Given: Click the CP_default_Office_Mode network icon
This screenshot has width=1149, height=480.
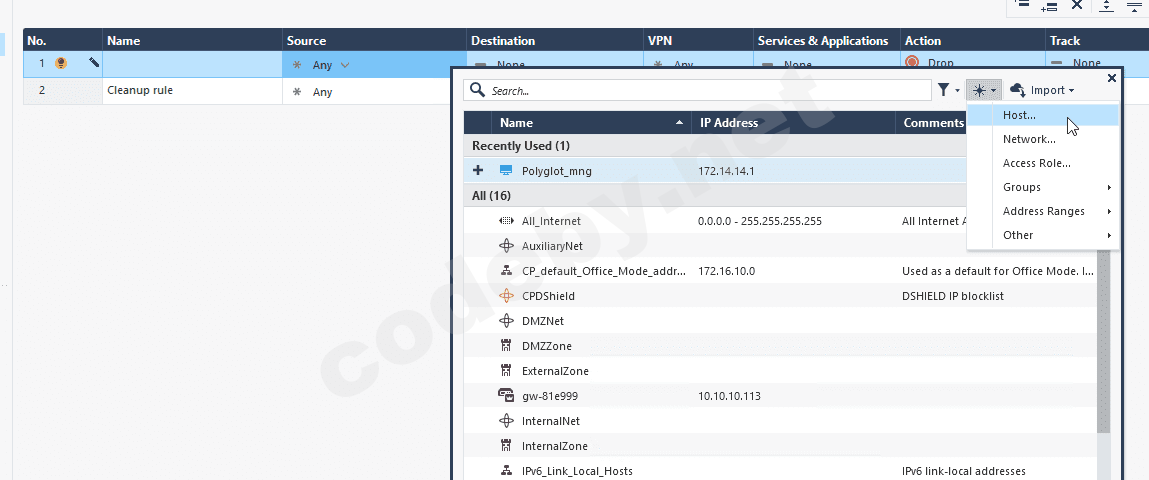Looking at the screenshot, I should pos(506,271).
